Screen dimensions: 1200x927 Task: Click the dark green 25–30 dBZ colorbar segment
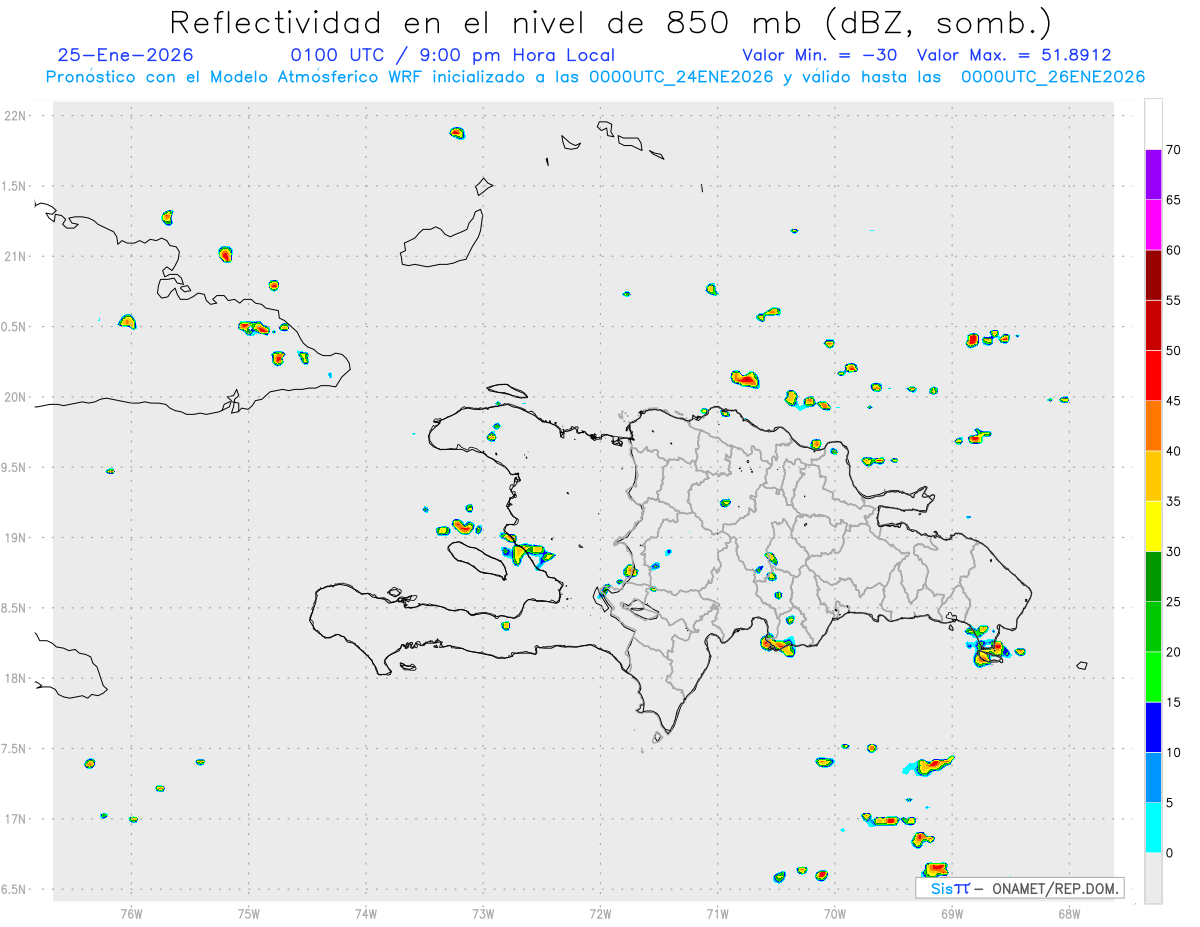tap(1153, 577)
